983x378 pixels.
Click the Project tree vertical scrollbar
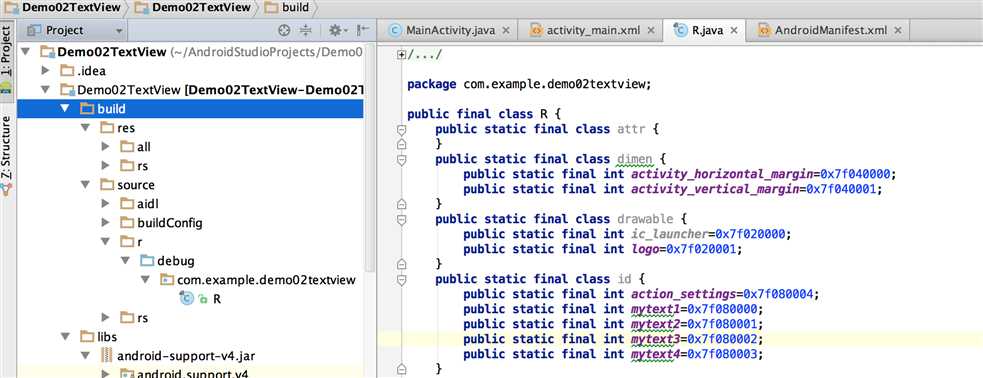click(369, 157)
